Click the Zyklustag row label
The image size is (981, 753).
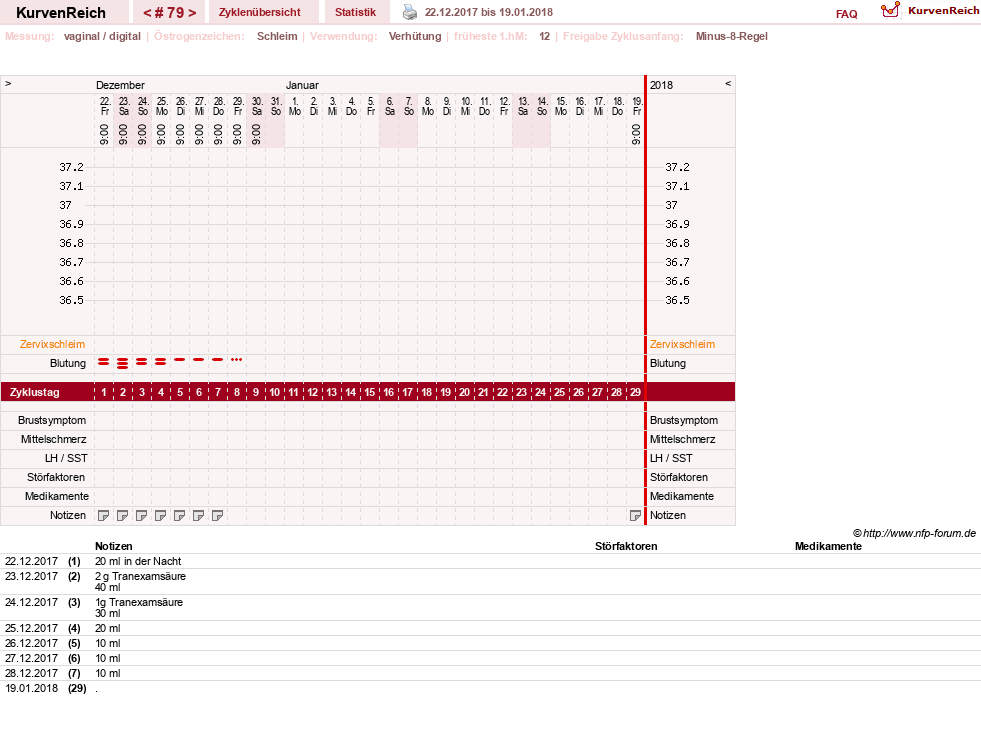[x=35, y=393]
